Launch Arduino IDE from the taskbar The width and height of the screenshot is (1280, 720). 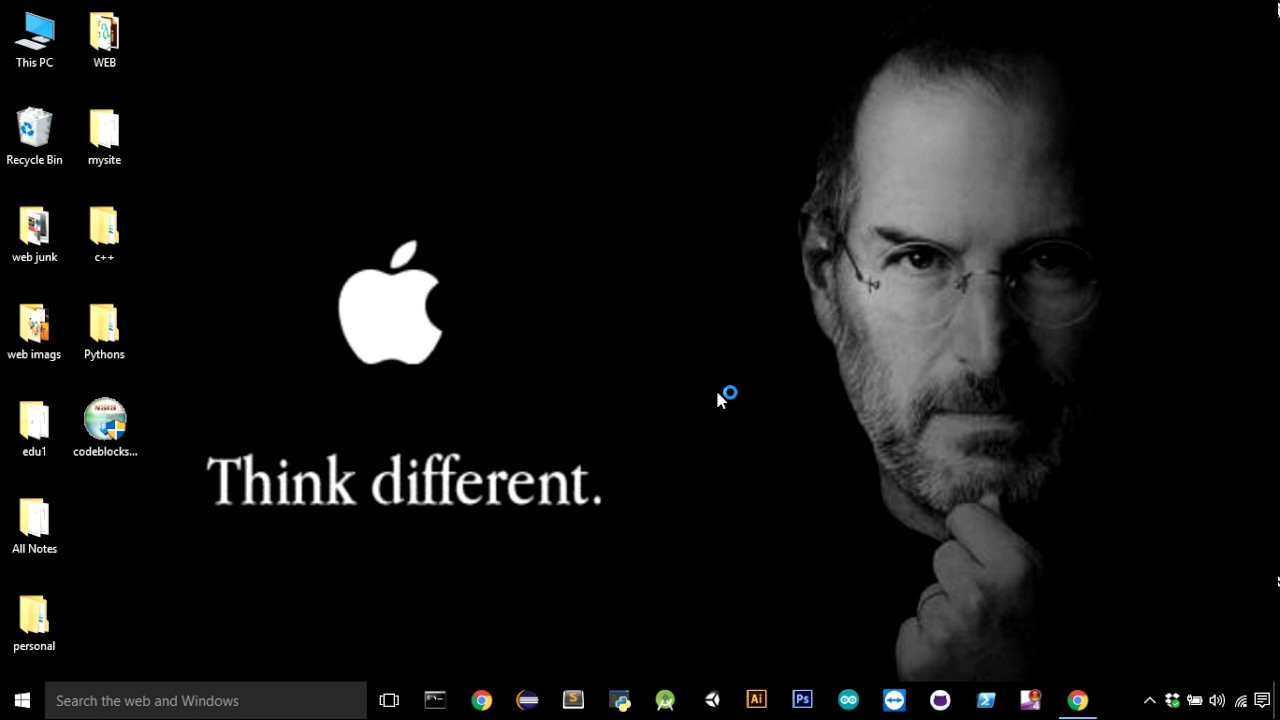849,700
